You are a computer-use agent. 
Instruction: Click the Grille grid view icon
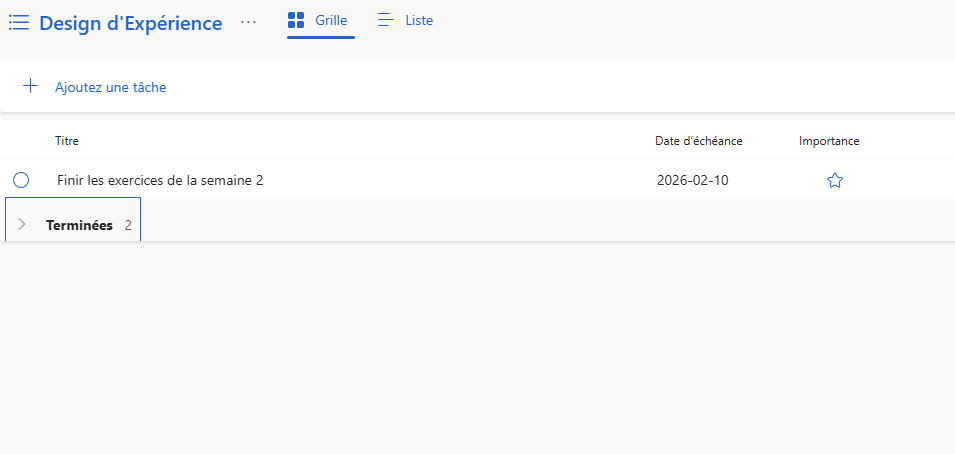click(296, 20)
